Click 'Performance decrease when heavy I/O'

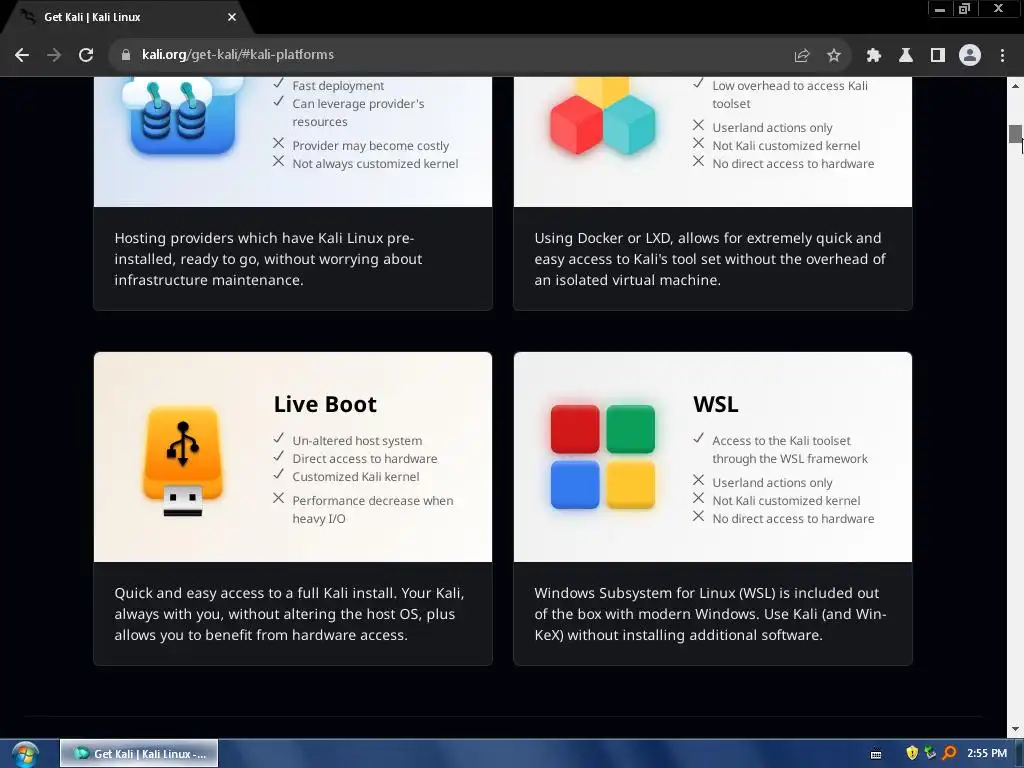tap(373, 509)
